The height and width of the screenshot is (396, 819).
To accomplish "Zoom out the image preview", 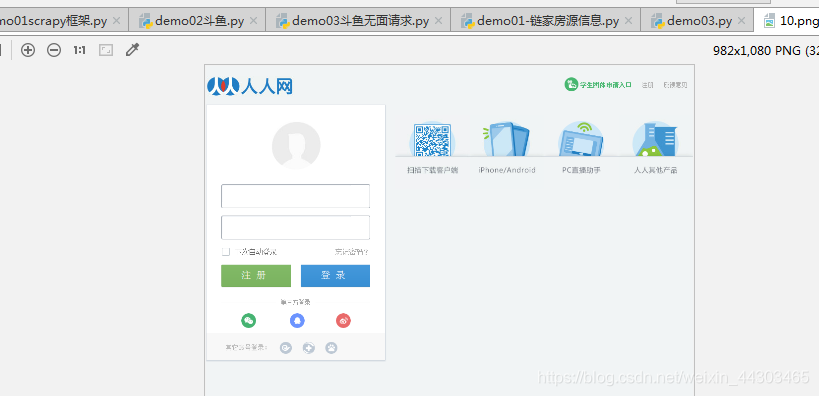I will (54, 50).
